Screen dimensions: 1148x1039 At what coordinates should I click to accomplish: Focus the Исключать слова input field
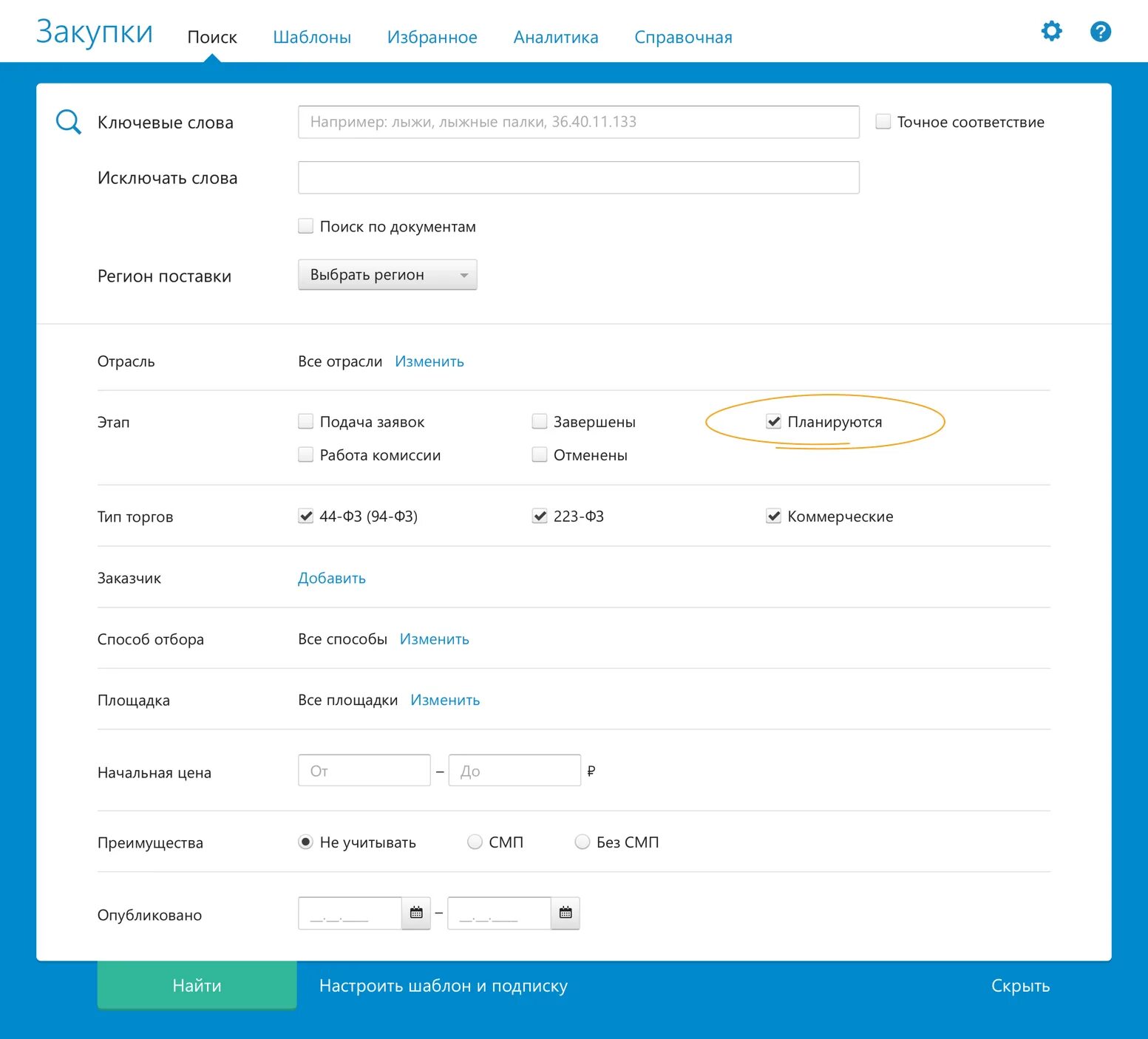click(579, 177)
